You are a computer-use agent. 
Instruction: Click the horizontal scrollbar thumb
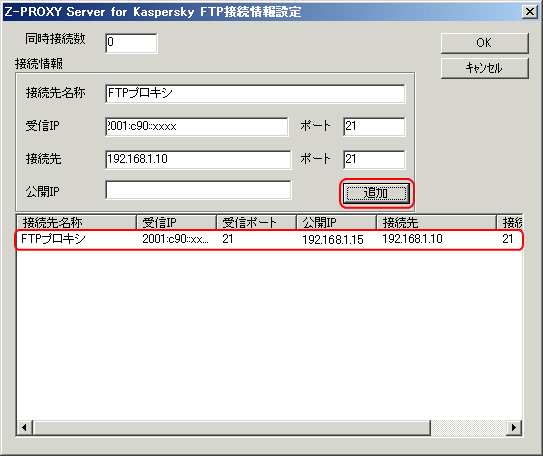point(231,428)
